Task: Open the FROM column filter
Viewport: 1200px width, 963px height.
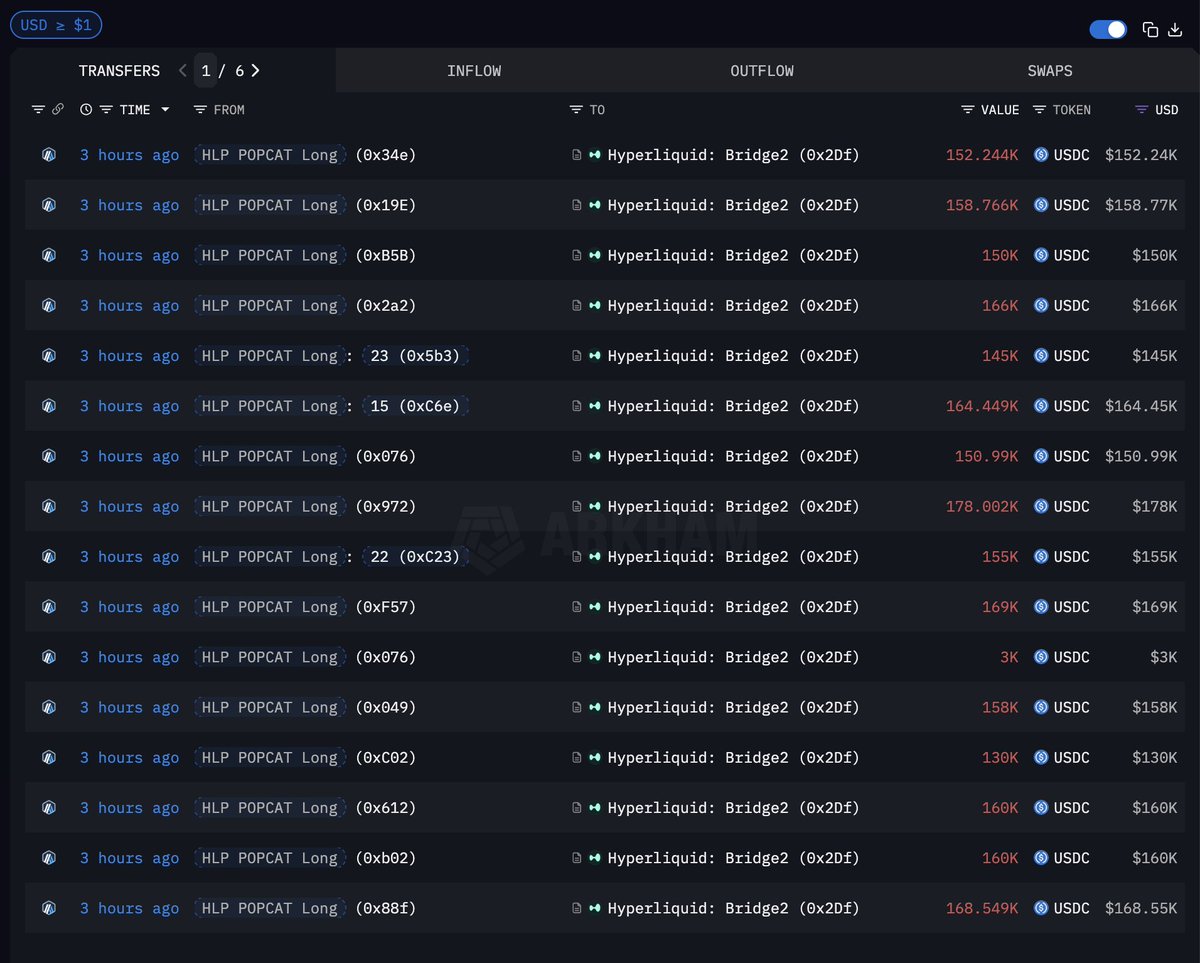Action: pos(200,110)
